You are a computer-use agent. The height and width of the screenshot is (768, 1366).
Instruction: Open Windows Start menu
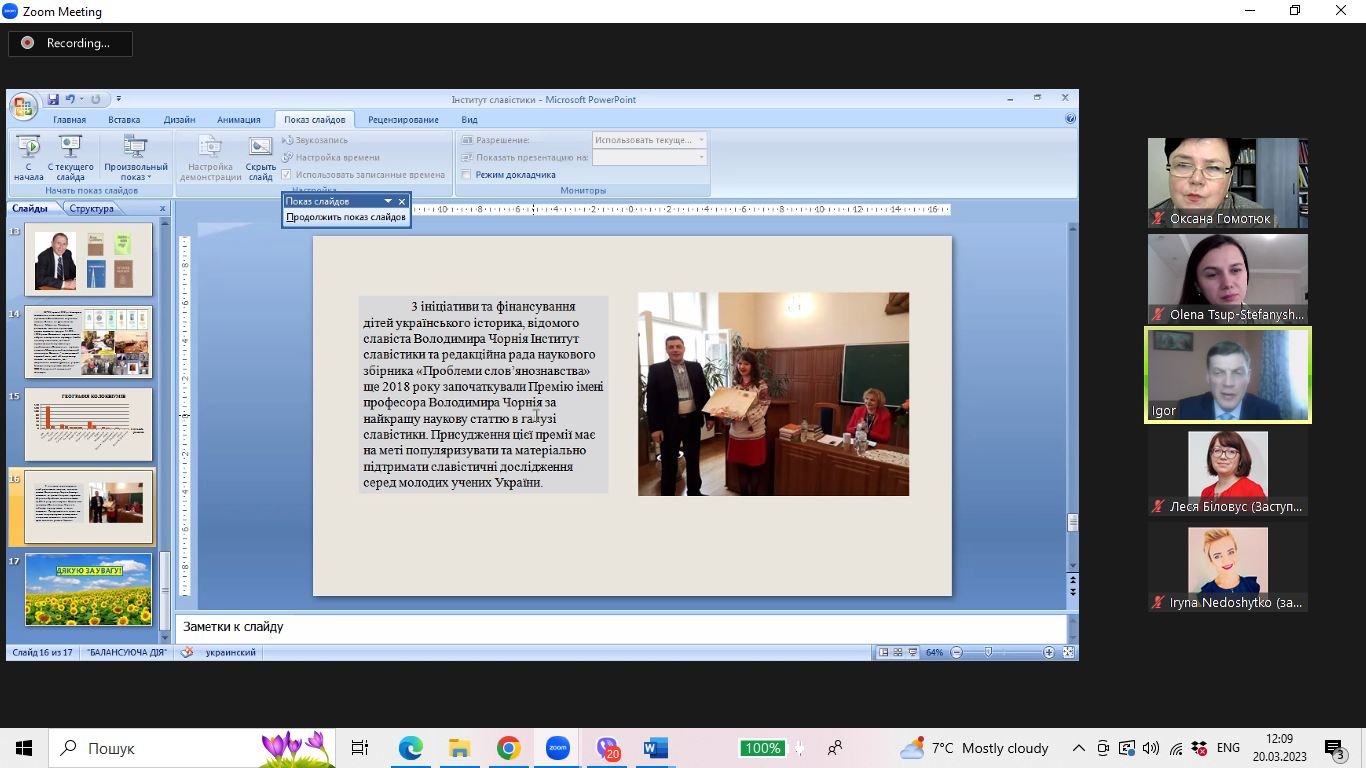tap(24, 748)
